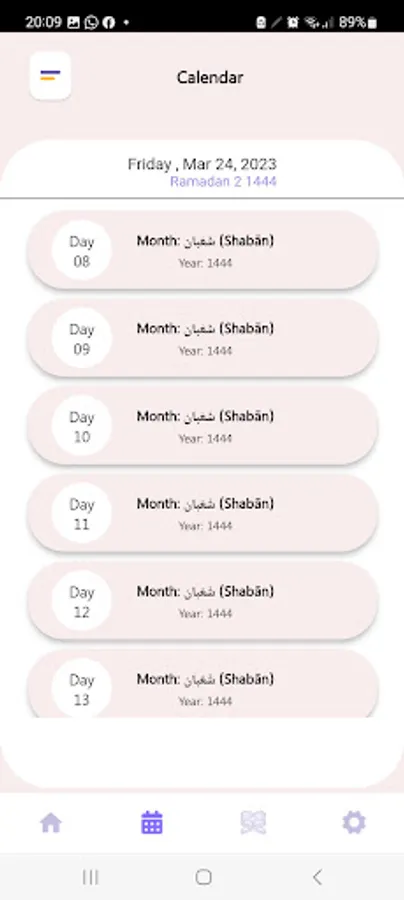Tap Android back navigation button
The width and height of the screenshot is (404, 900).
(317, 876)
